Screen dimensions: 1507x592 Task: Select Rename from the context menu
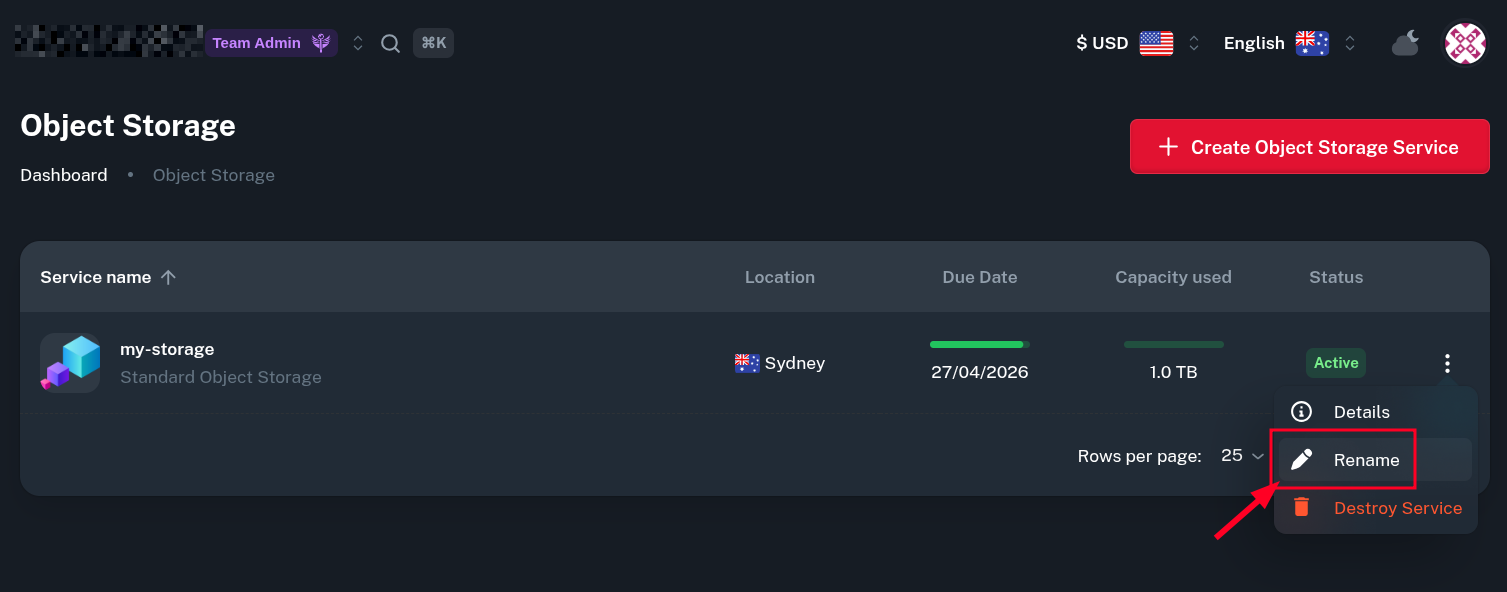(x=1366, y=460)
